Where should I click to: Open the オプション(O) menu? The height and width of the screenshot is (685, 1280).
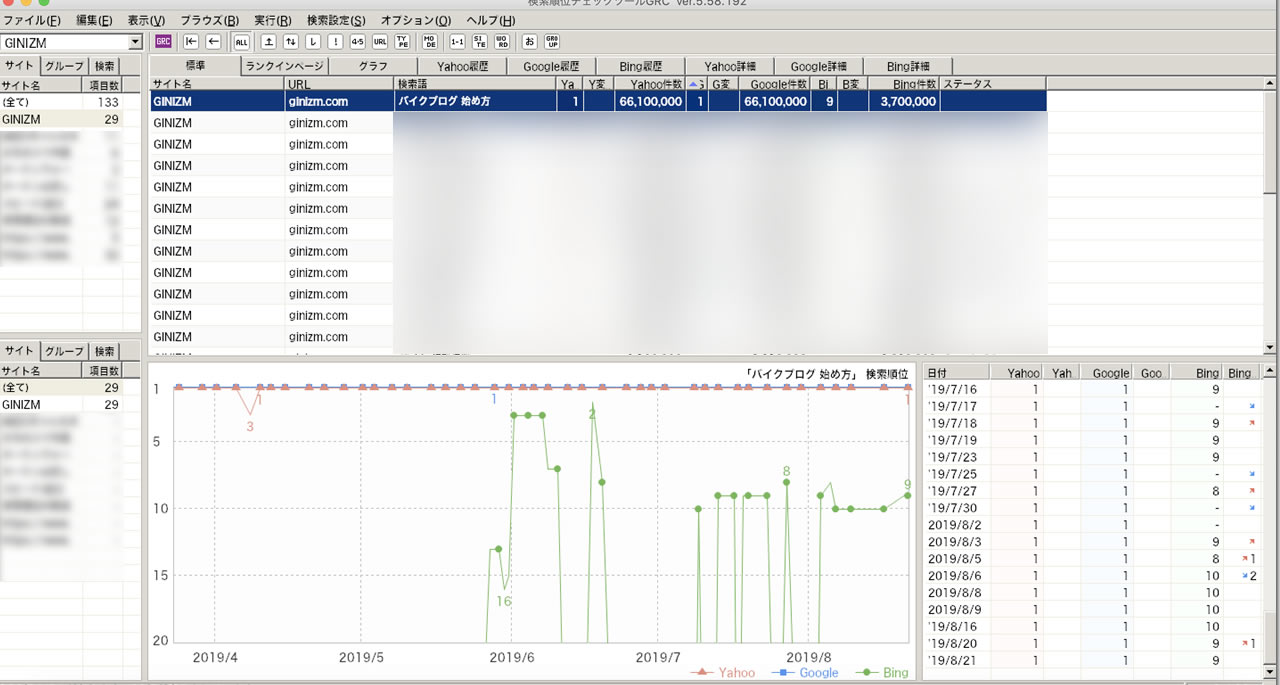click(416, 20)
